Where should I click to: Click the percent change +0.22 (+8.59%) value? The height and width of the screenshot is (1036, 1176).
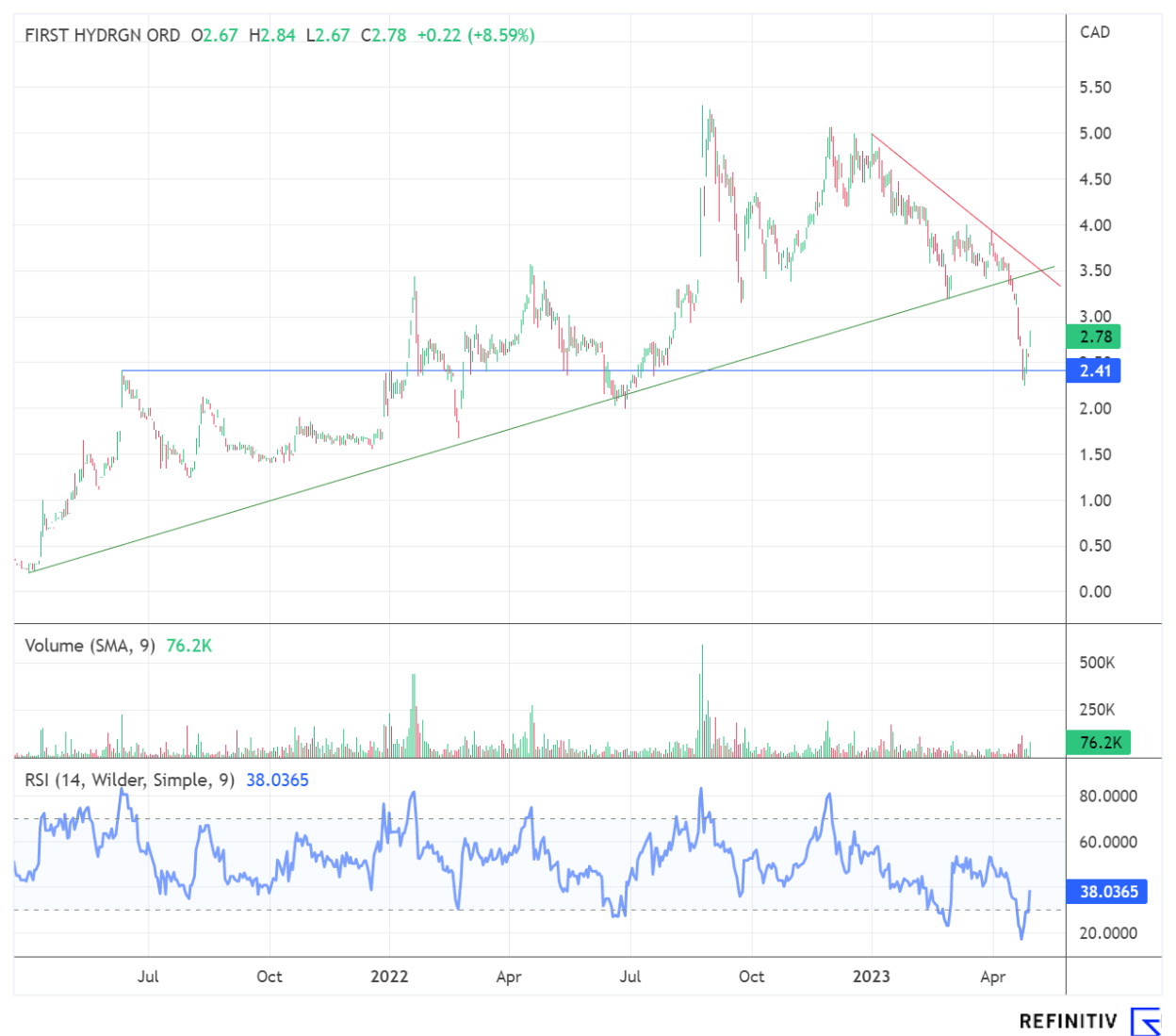click(476, 36)
